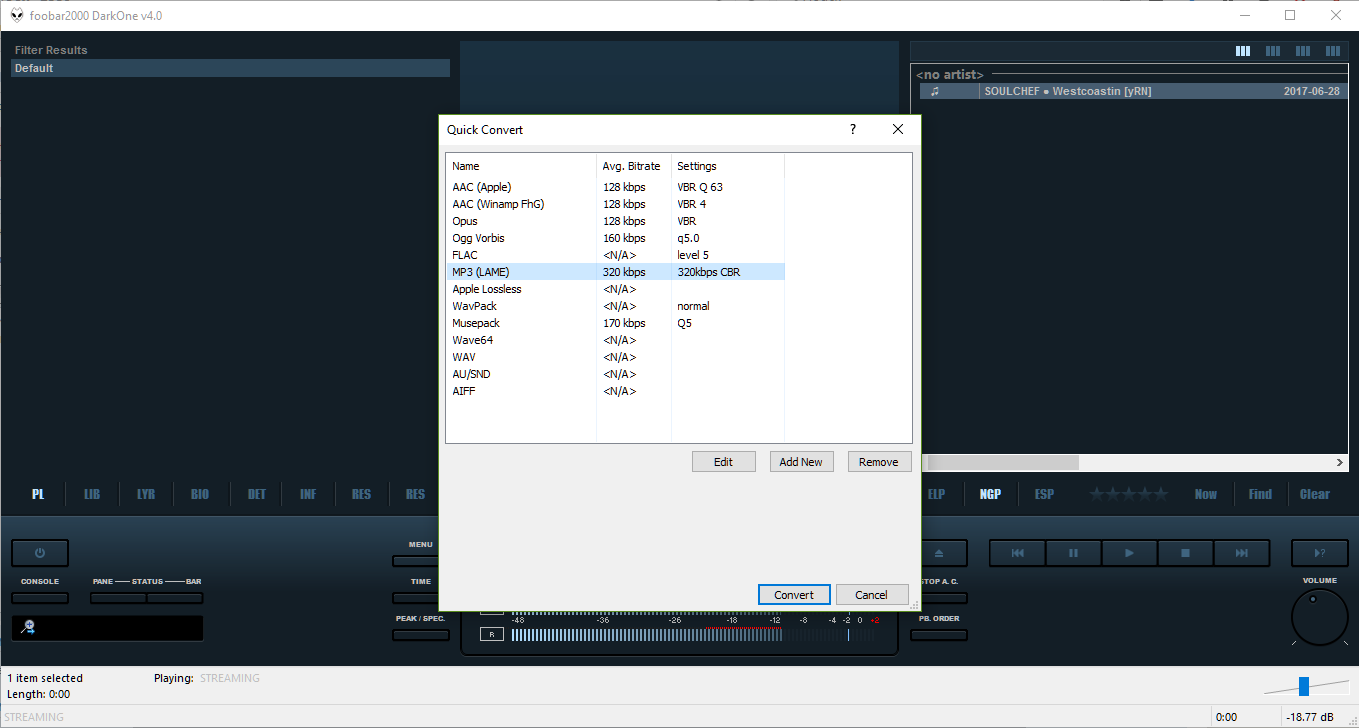Screen dimensions: 1359x728
Task: Expand the '<no artist>' group header
Action: click(x=950, y=75)
